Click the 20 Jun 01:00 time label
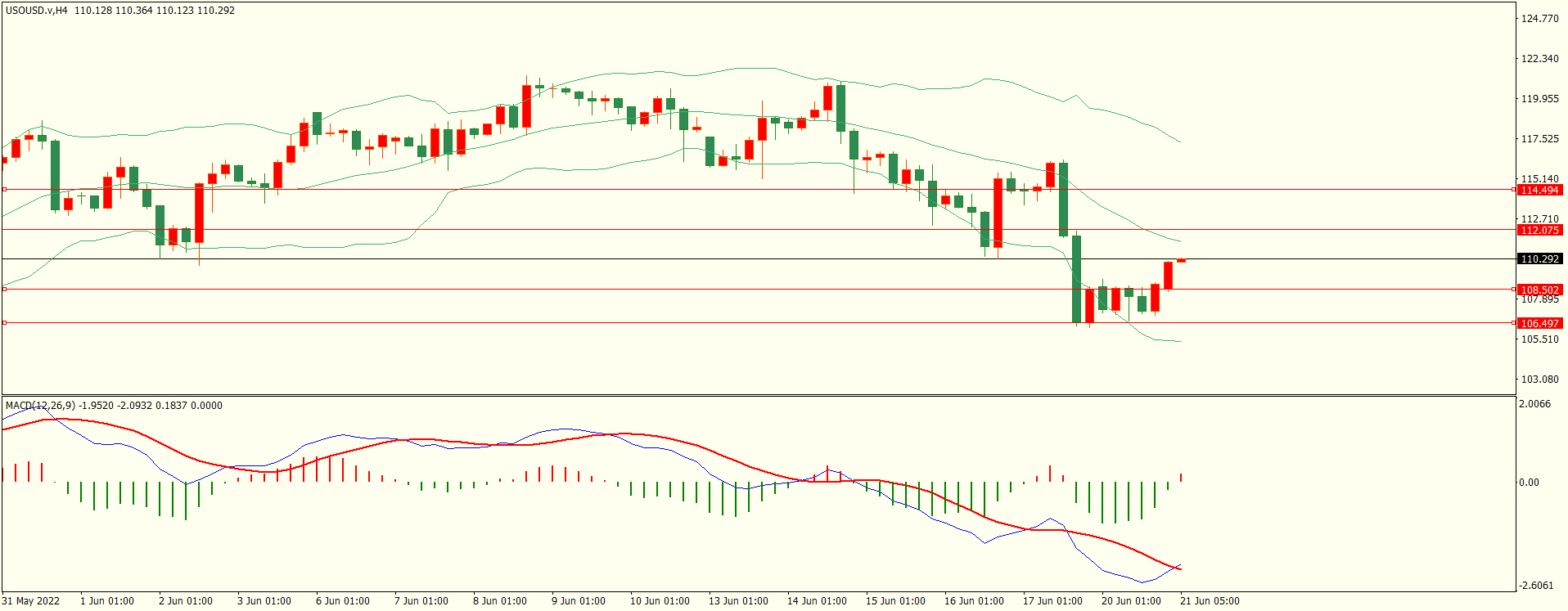The image size is (1568, 611). click(1131, 600)
